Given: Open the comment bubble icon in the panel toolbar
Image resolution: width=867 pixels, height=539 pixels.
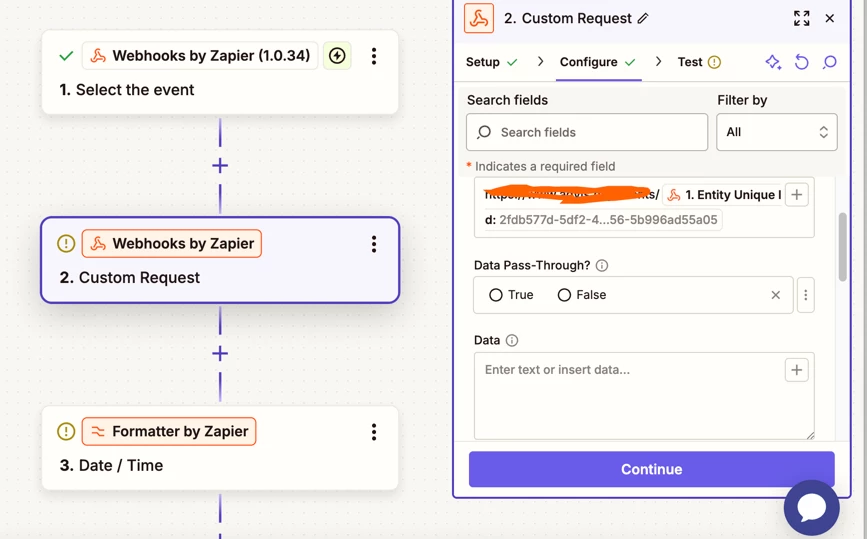Looking at the screenshot, I should click(x=829, y=62).
